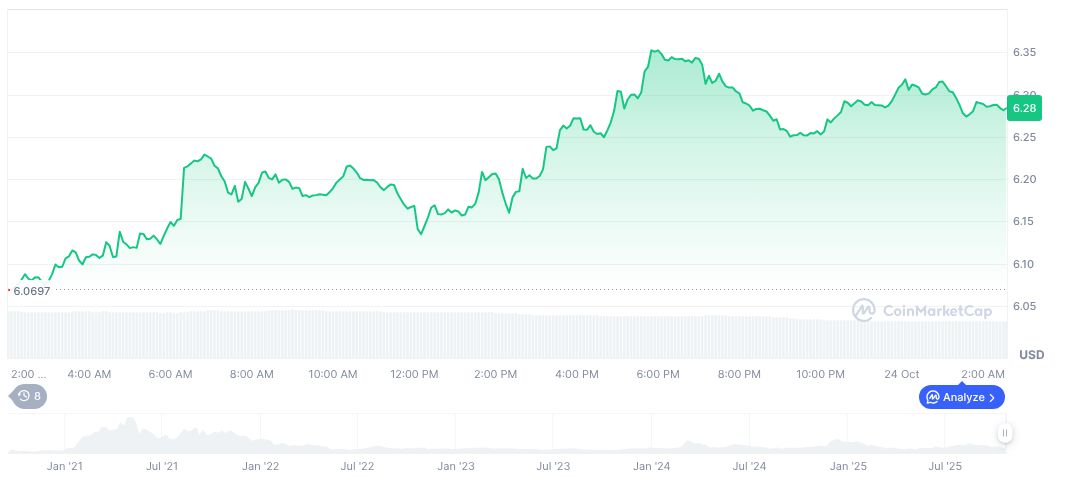
Task: Click the 6.05 price axis label
Action: pos(1024,306)
